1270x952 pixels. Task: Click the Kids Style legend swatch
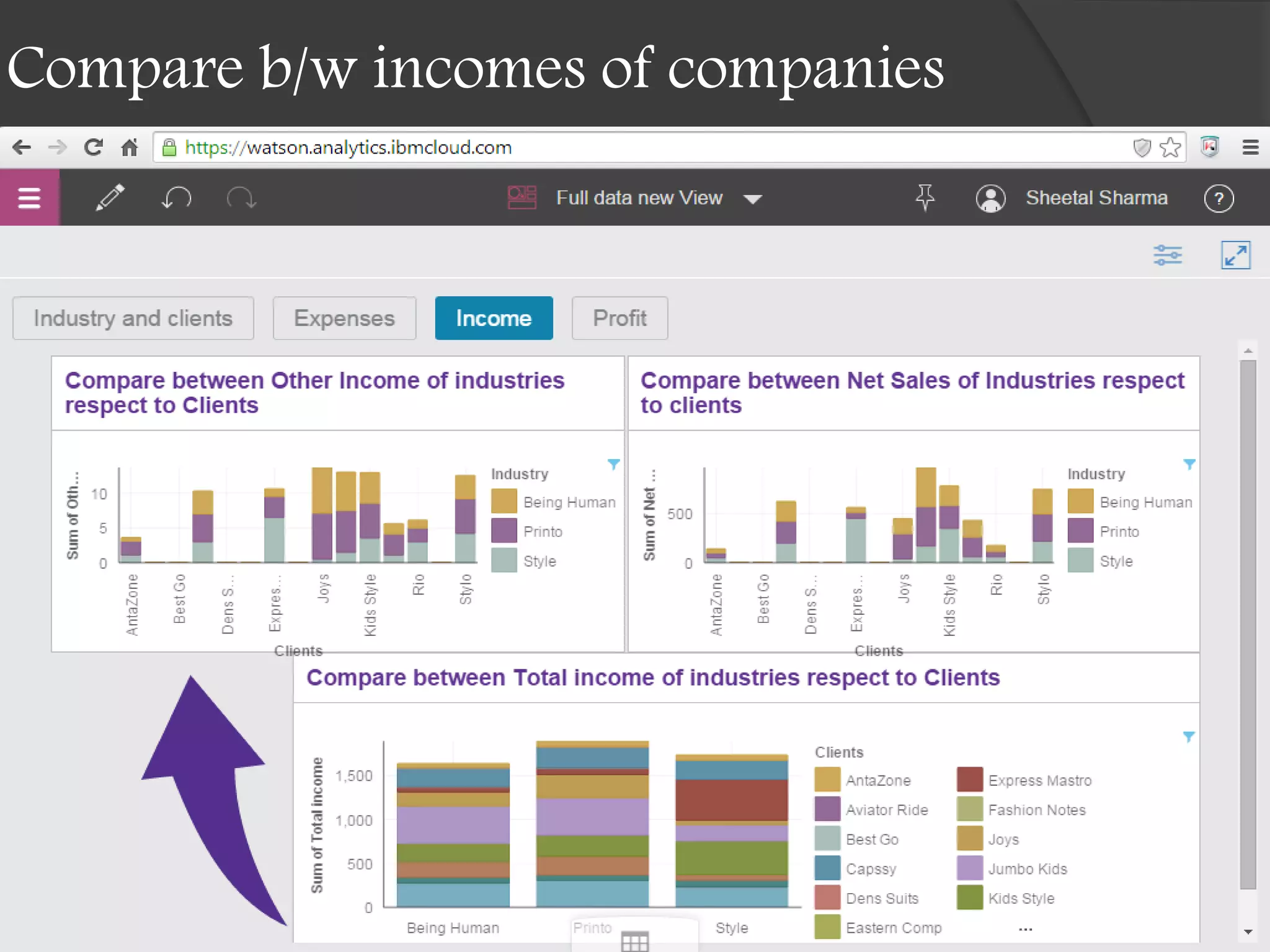click(x=970, y=897)
